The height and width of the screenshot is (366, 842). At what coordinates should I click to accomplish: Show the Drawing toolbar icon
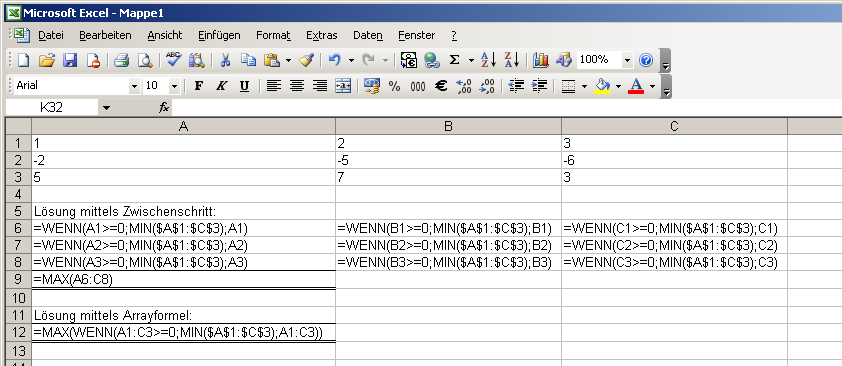(x=563, y=61)
